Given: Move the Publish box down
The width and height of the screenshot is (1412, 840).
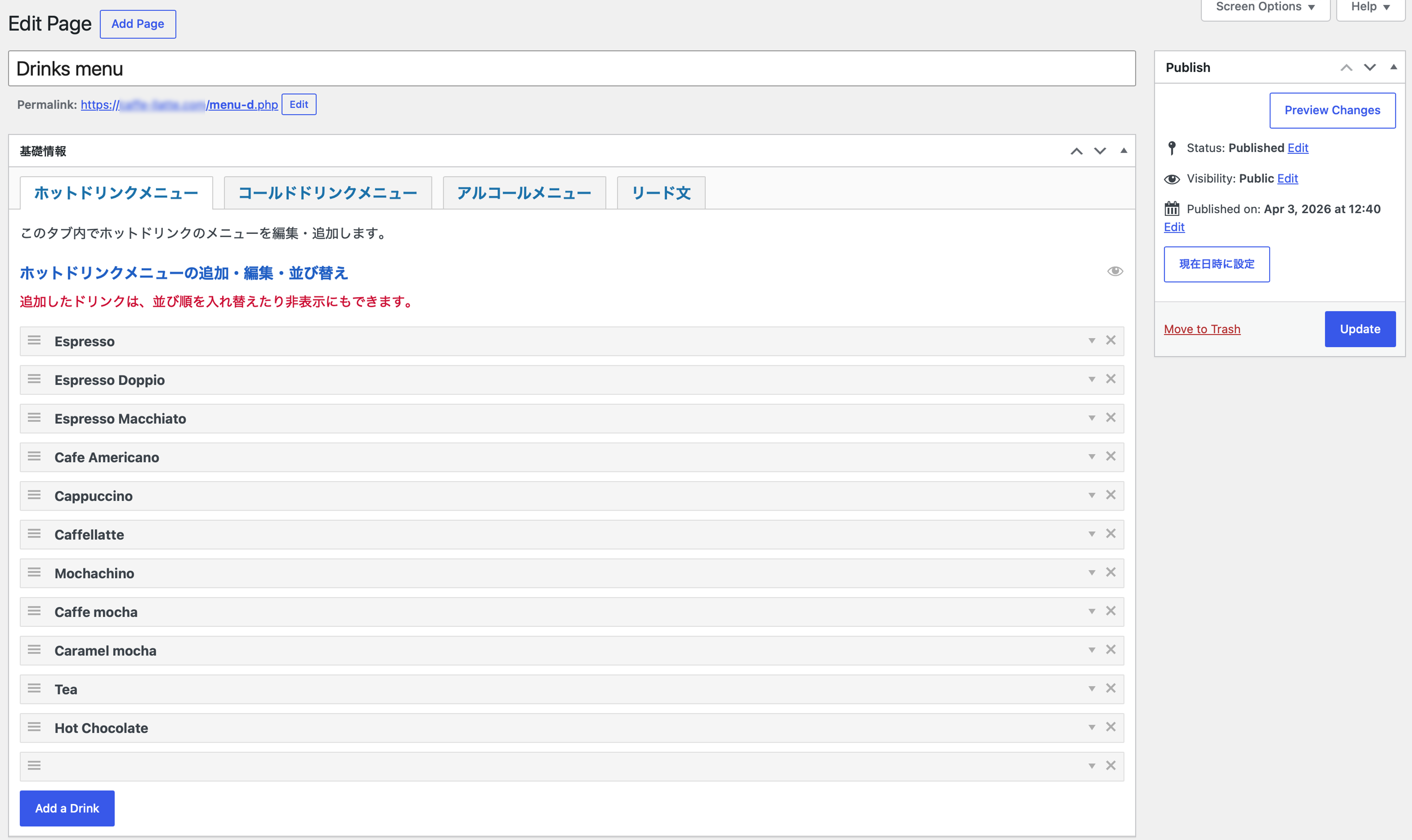Looking at the screenshot, I should (x=1369, y=67).
